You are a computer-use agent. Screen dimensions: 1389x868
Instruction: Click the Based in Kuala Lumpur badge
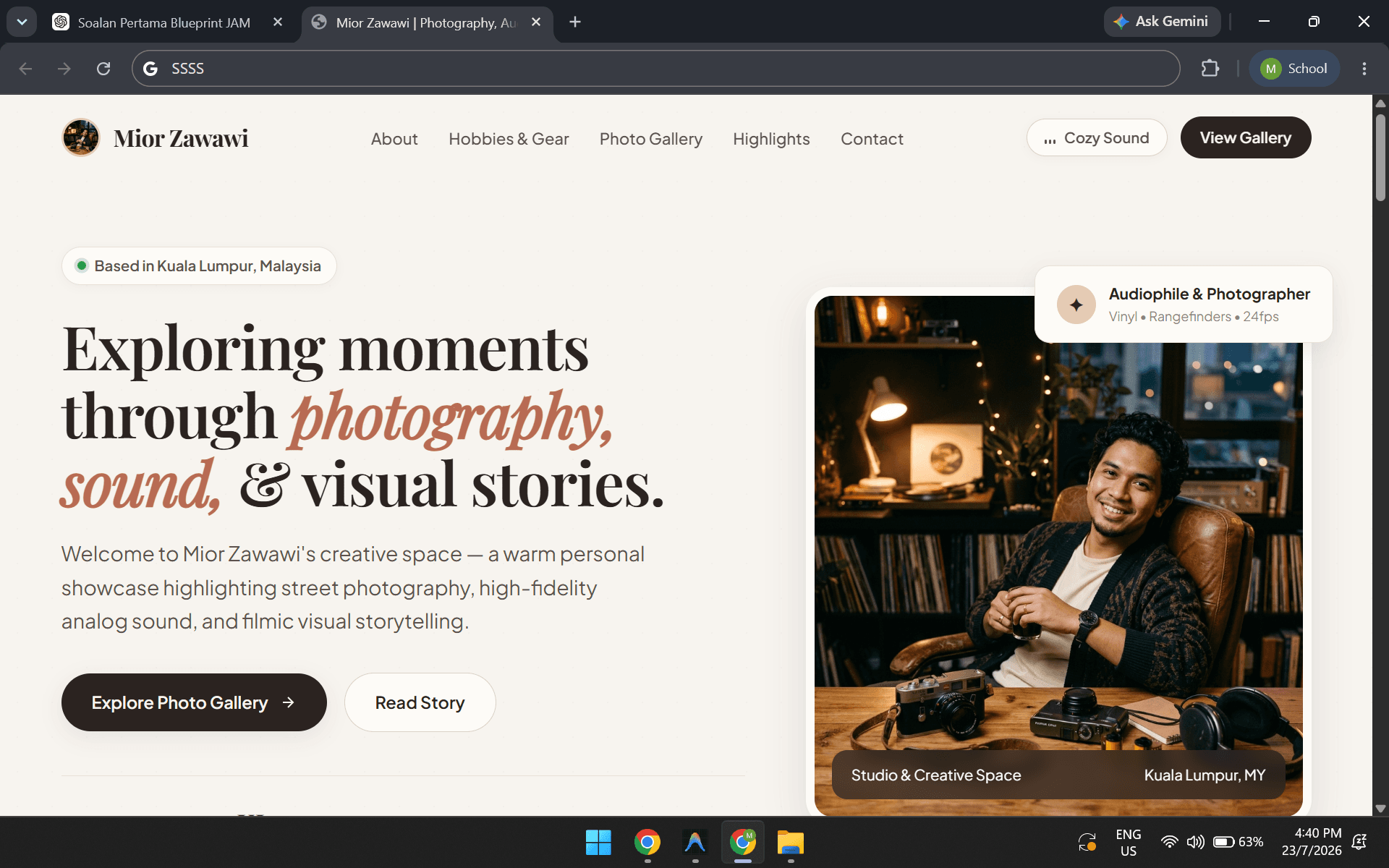tap(199, 266)
